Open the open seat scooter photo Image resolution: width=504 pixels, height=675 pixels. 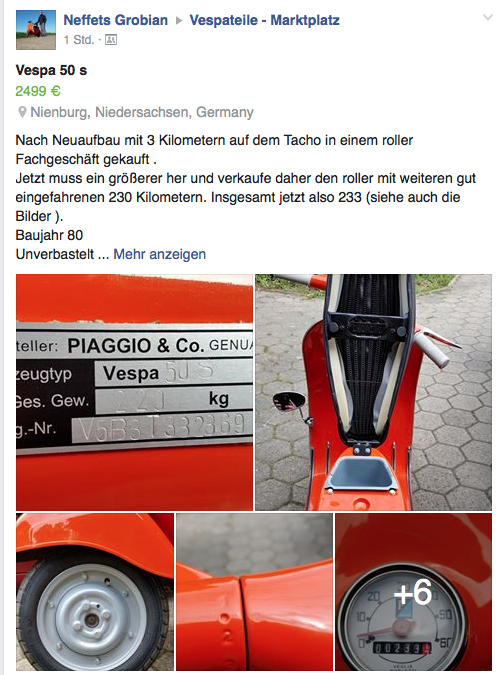pyautogui.click(x=373, y=392)
